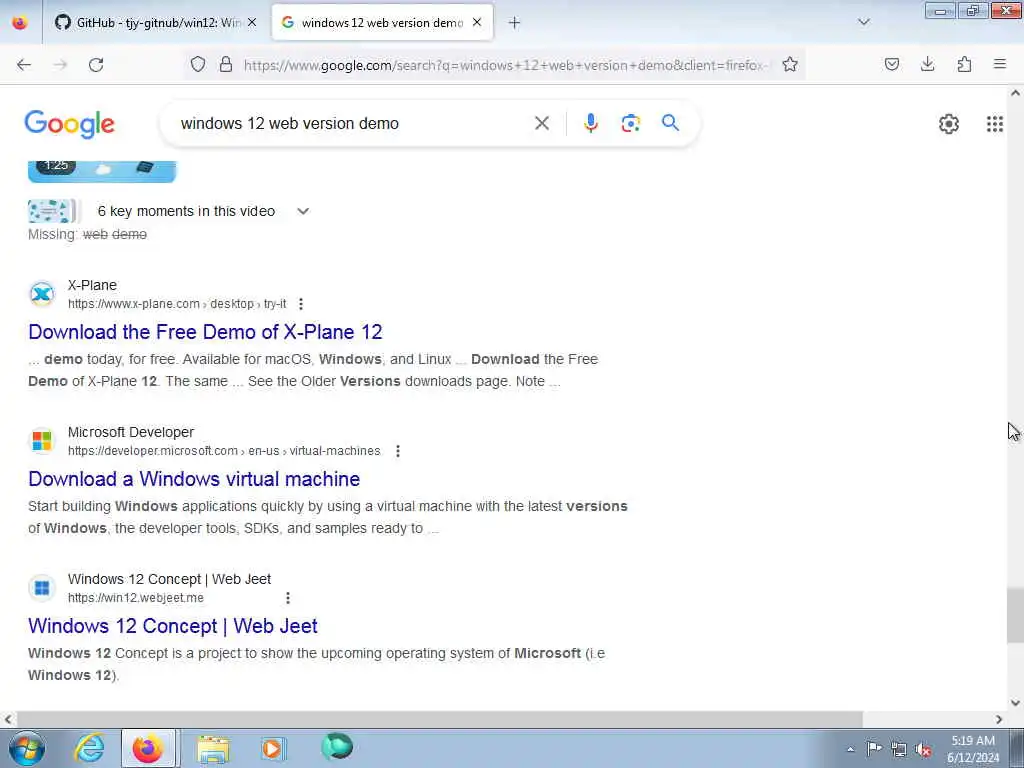Click the muted volume tray icon
The height and width of the screenshot is (768, 1024).
point(923,749)
